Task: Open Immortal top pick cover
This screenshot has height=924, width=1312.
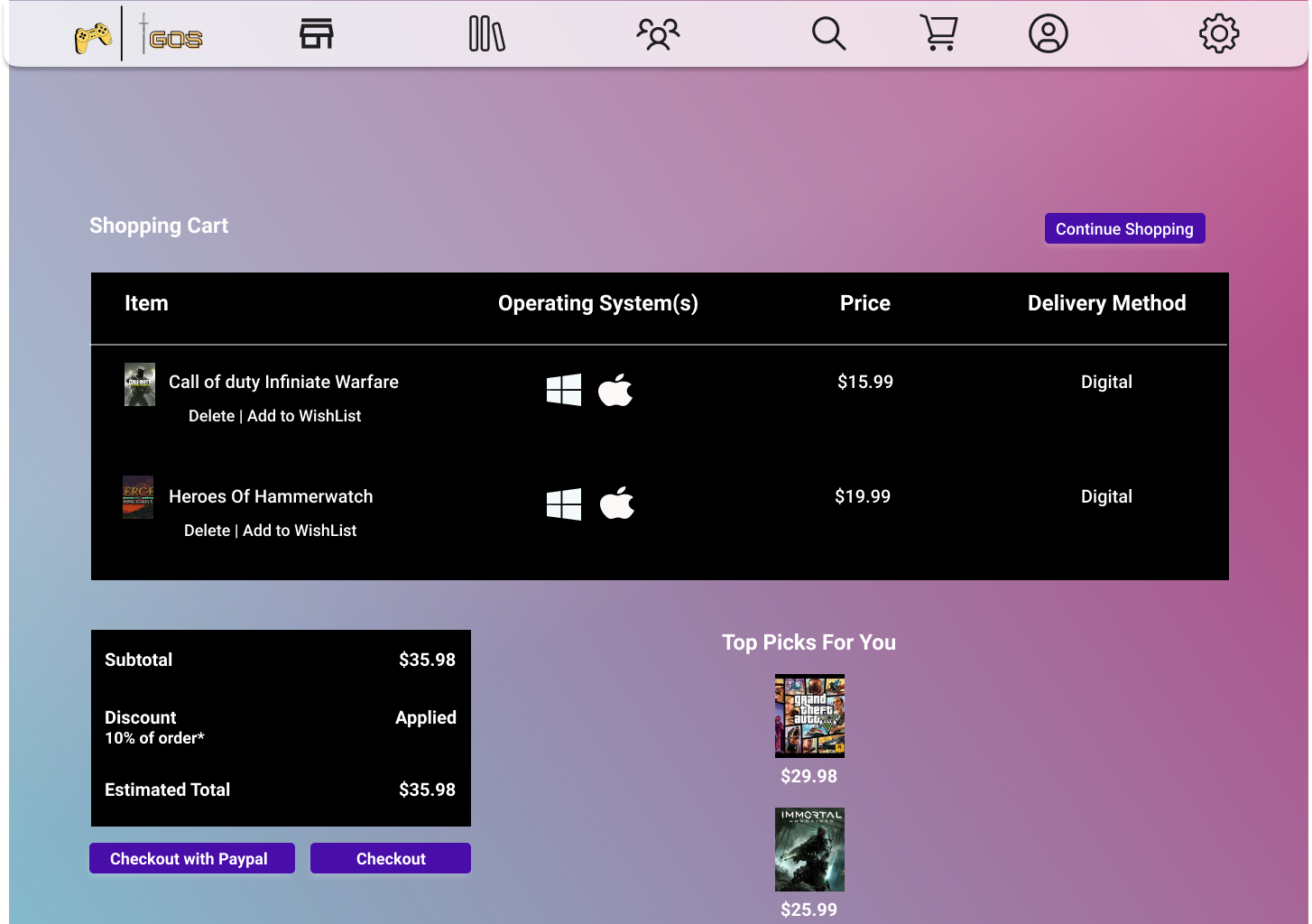Action: (x=809, y=849)
